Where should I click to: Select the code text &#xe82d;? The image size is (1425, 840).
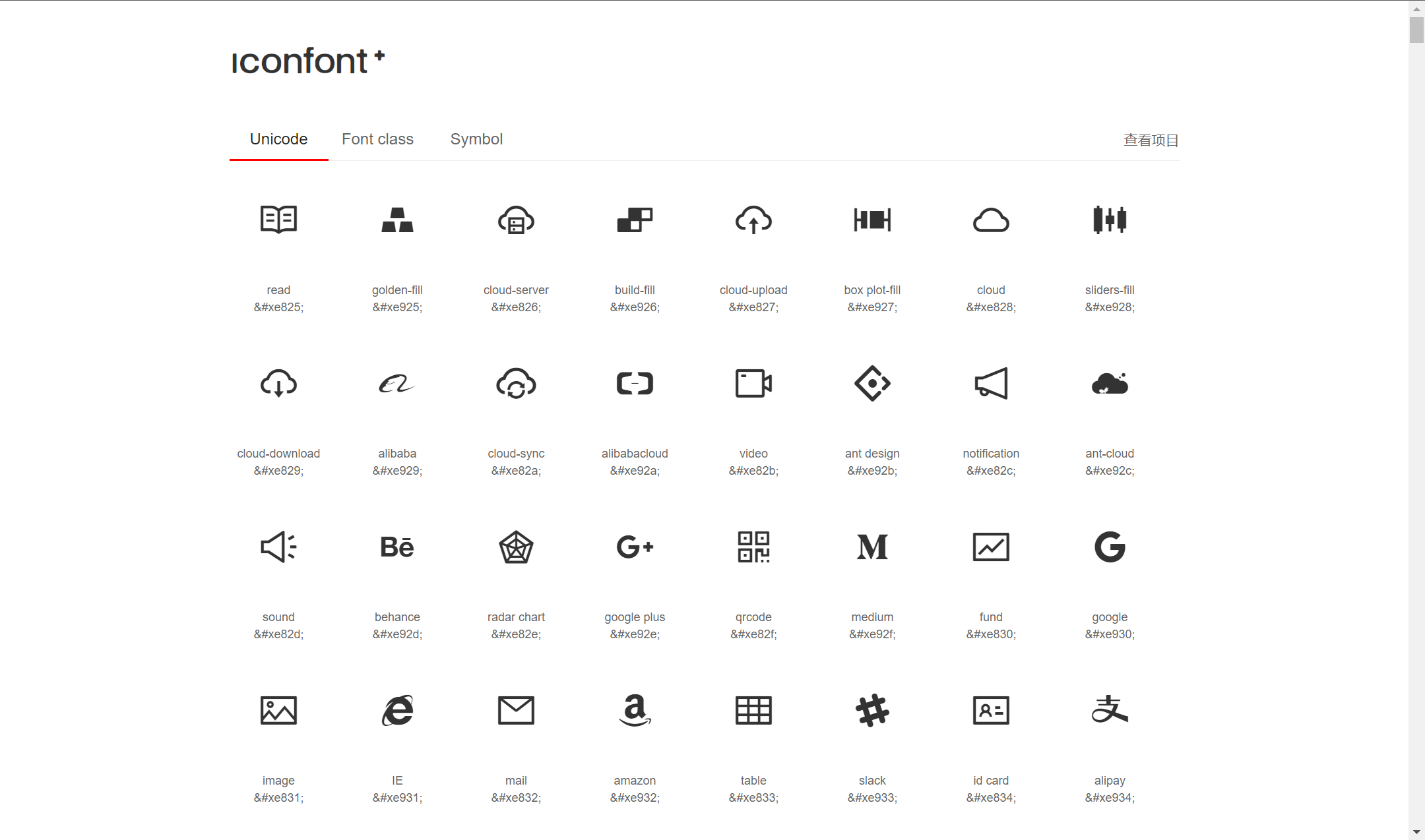pyautogui.click(x=278, y=634)
